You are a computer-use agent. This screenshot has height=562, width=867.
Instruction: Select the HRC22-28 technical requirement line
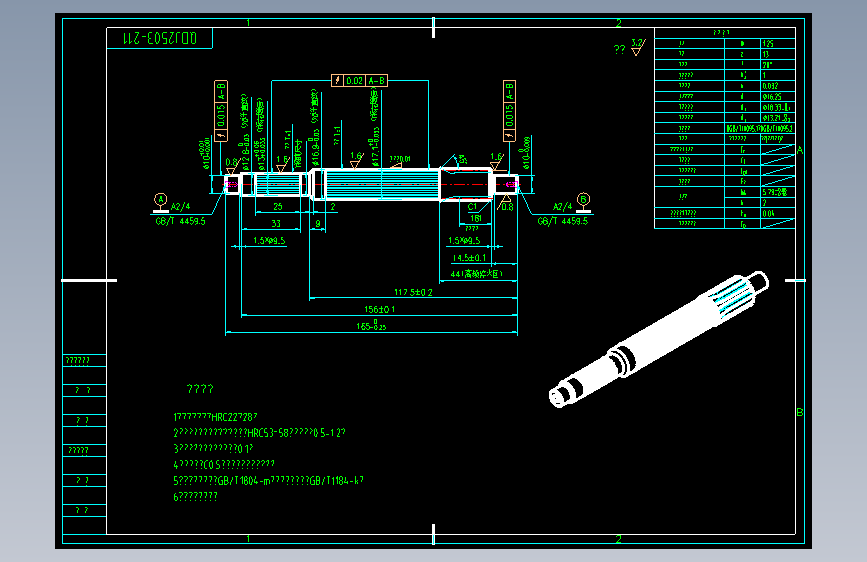click(216, 417)
